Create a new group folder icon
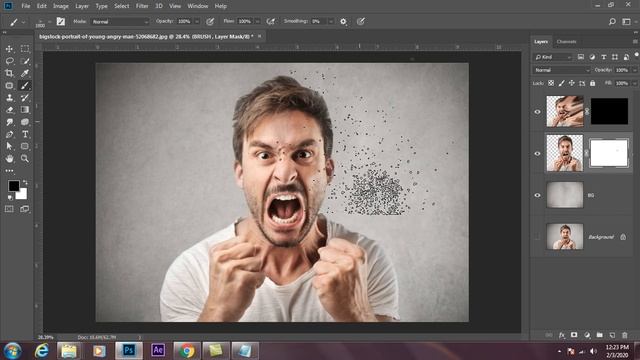 pos(599,335)
